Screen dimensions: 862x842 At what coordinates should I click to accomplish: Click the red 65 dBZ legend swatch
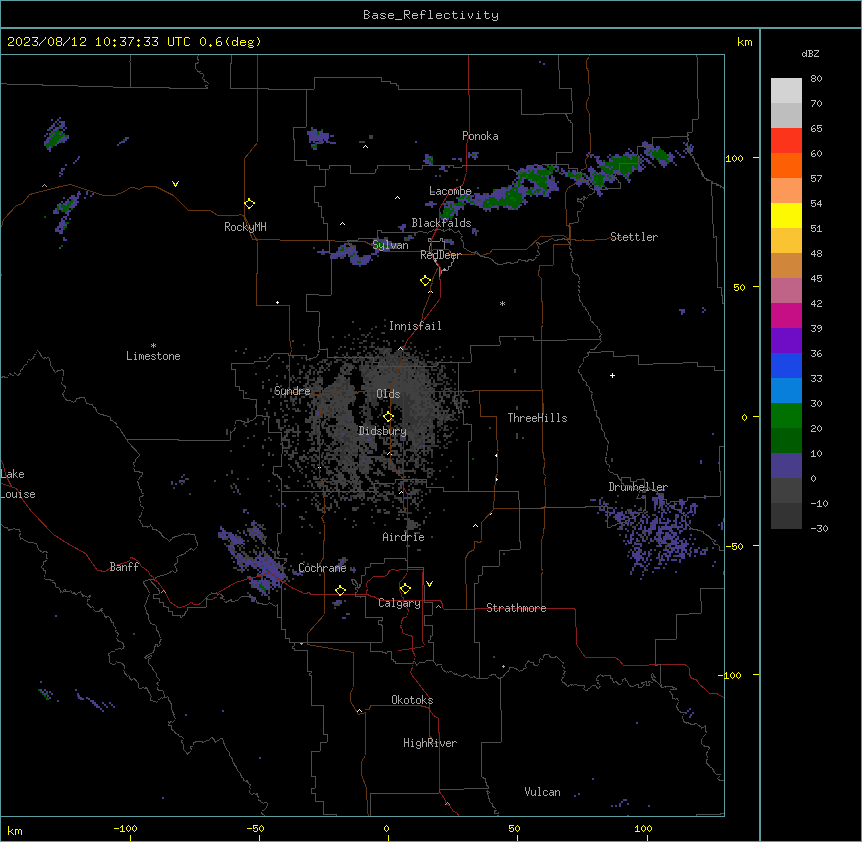pos(786,141)
